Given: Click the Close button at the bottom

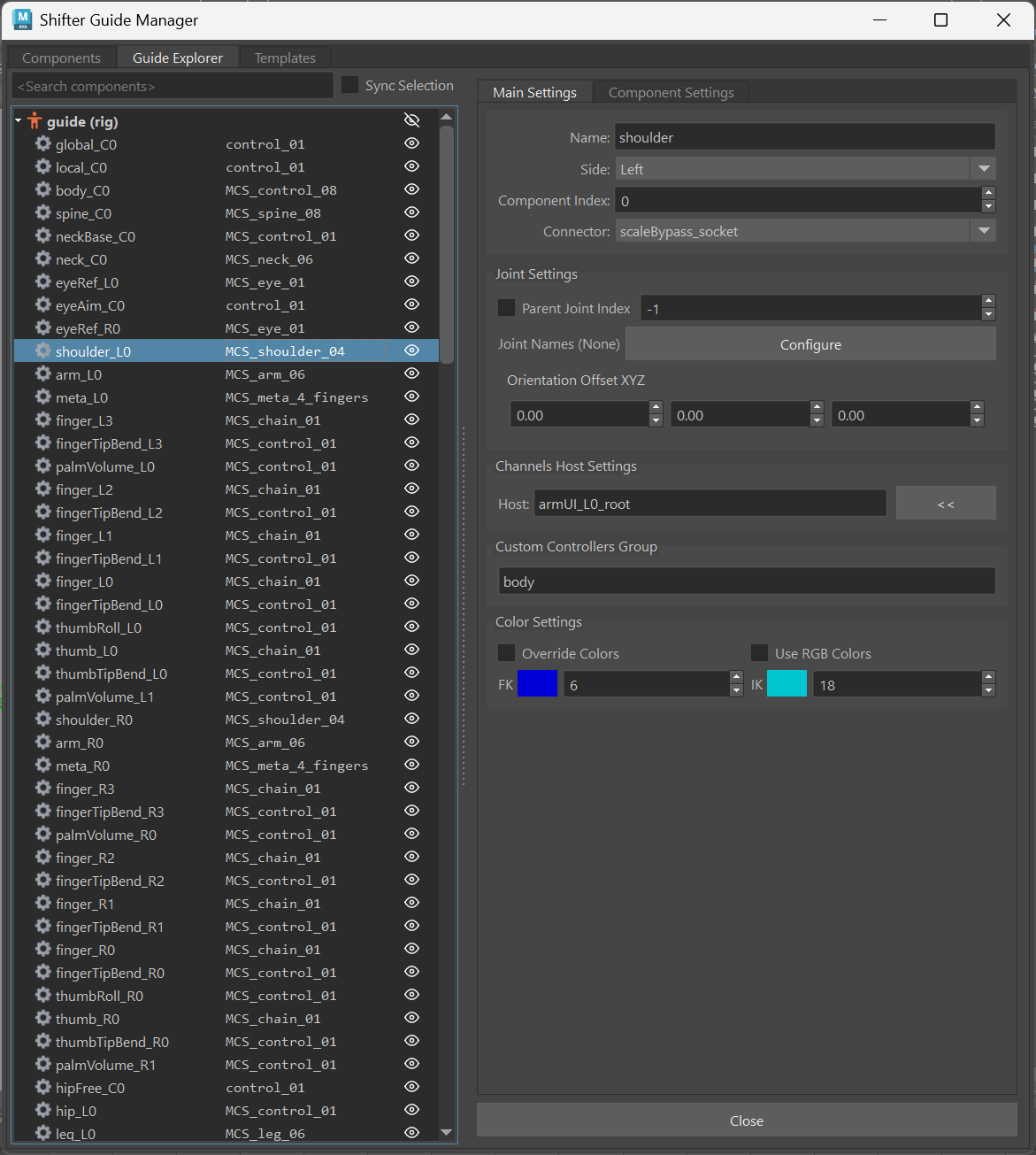Looking at the screenshot, I should point(747,1120).
